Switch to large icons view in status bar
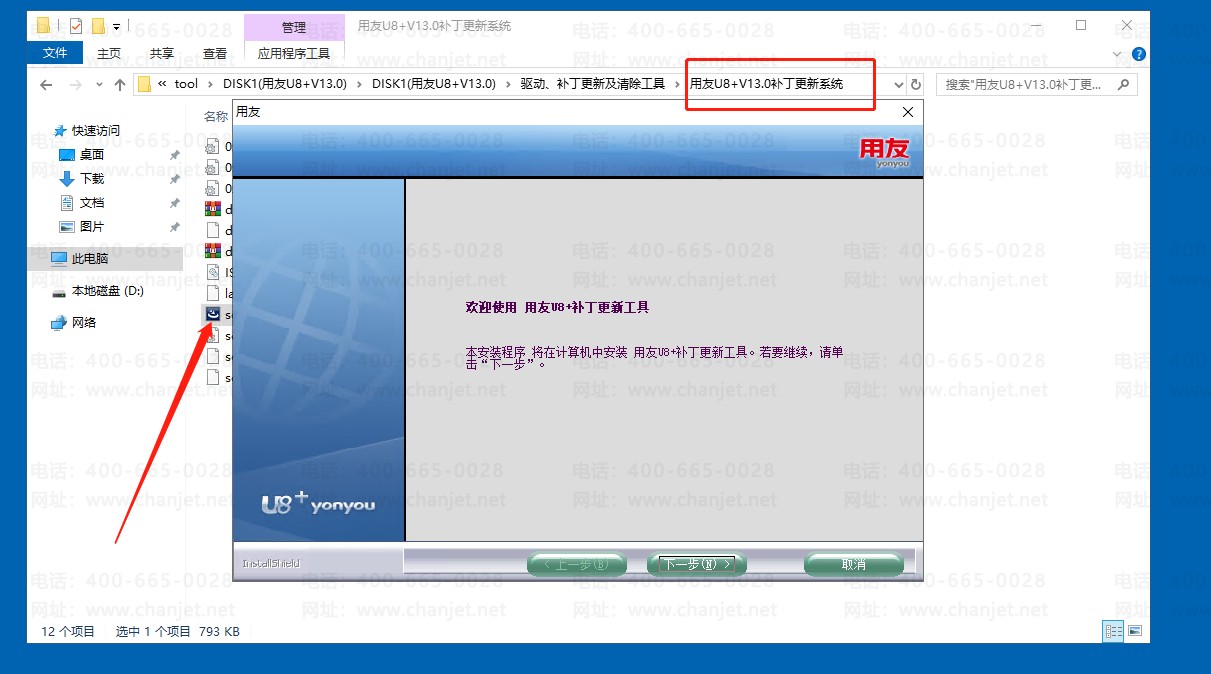This screenshot has width=1211, height=674. (1134, 631)
